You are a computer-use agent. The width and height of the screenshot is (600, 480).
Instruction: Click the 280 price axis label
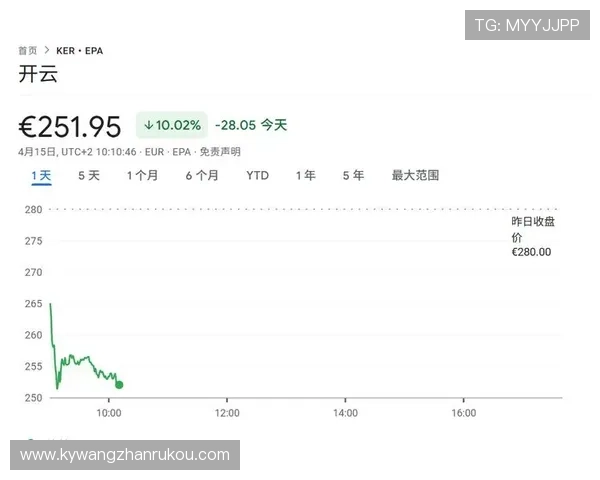pyautogui.click(x=33, y=210)
